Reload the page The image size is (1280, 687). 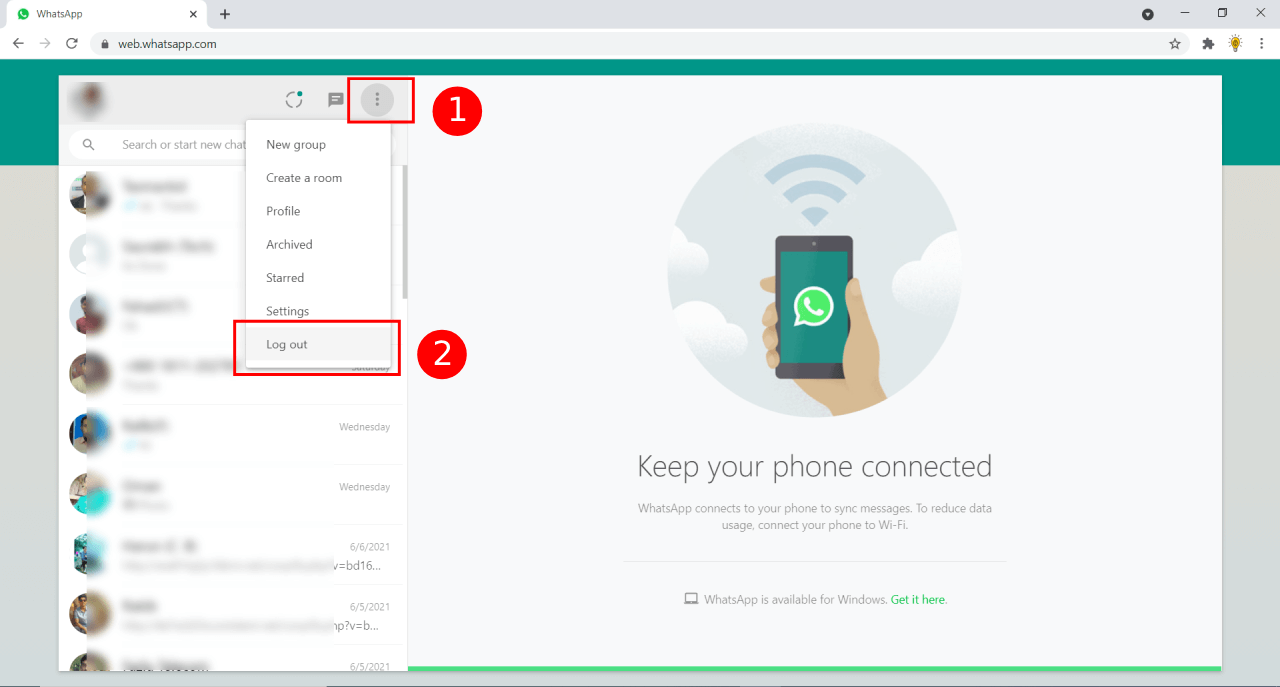tap(72, 44)
